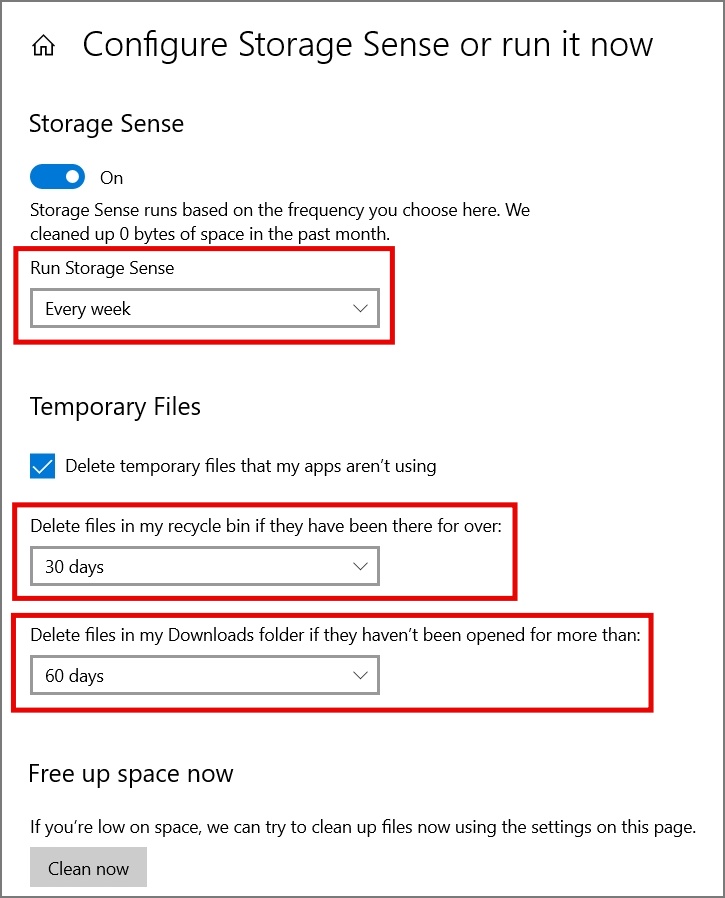This screenshot has height=898, width=725.
Task: Click the "Storage Sense" section heading
Action: [106, 124]
